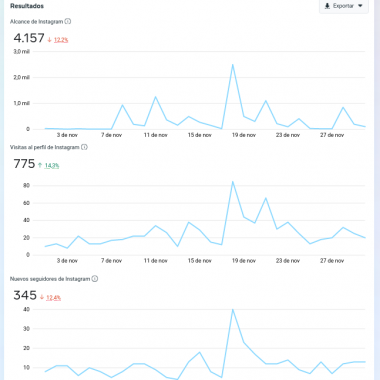The height and width of the screenshot is (380, 380).
Task: Click the 12,4% decrease link
Action: 53,297
